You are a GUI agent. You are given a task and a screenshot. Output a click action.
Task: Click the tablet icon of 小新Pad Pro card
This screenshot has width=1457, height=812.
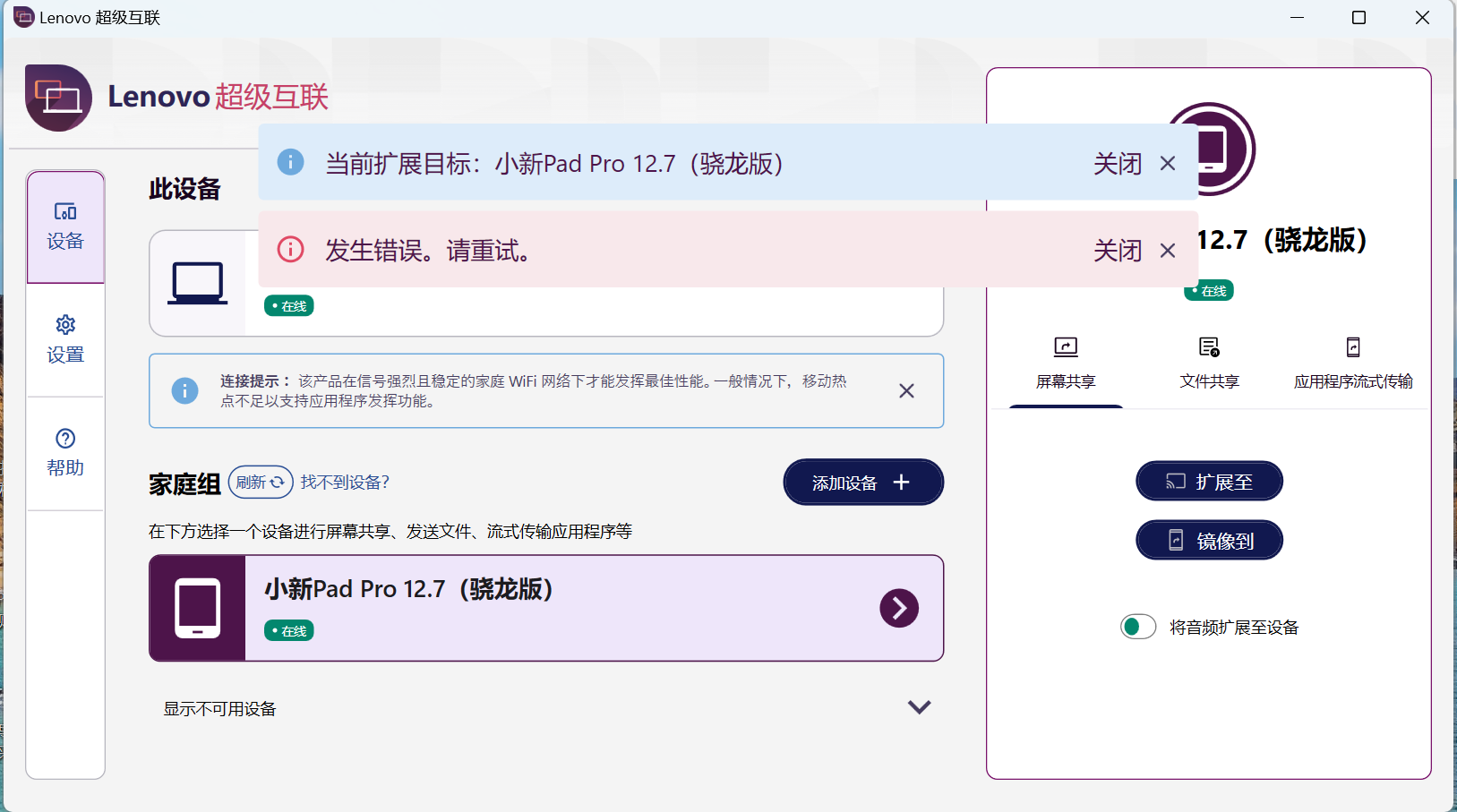(197, 608)
